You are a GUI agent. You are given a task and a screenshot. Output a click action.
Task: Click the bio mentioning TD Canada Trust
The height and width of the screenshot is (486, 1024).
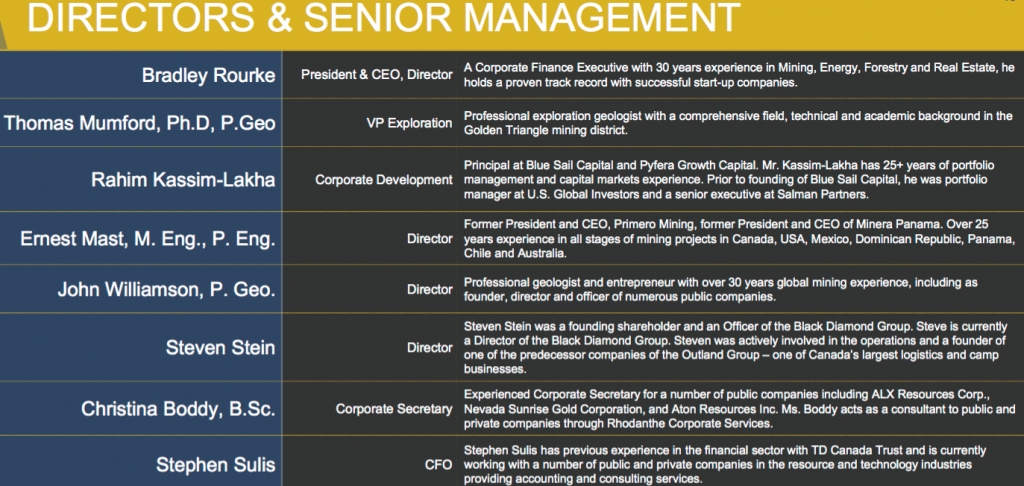pos(740,465)
